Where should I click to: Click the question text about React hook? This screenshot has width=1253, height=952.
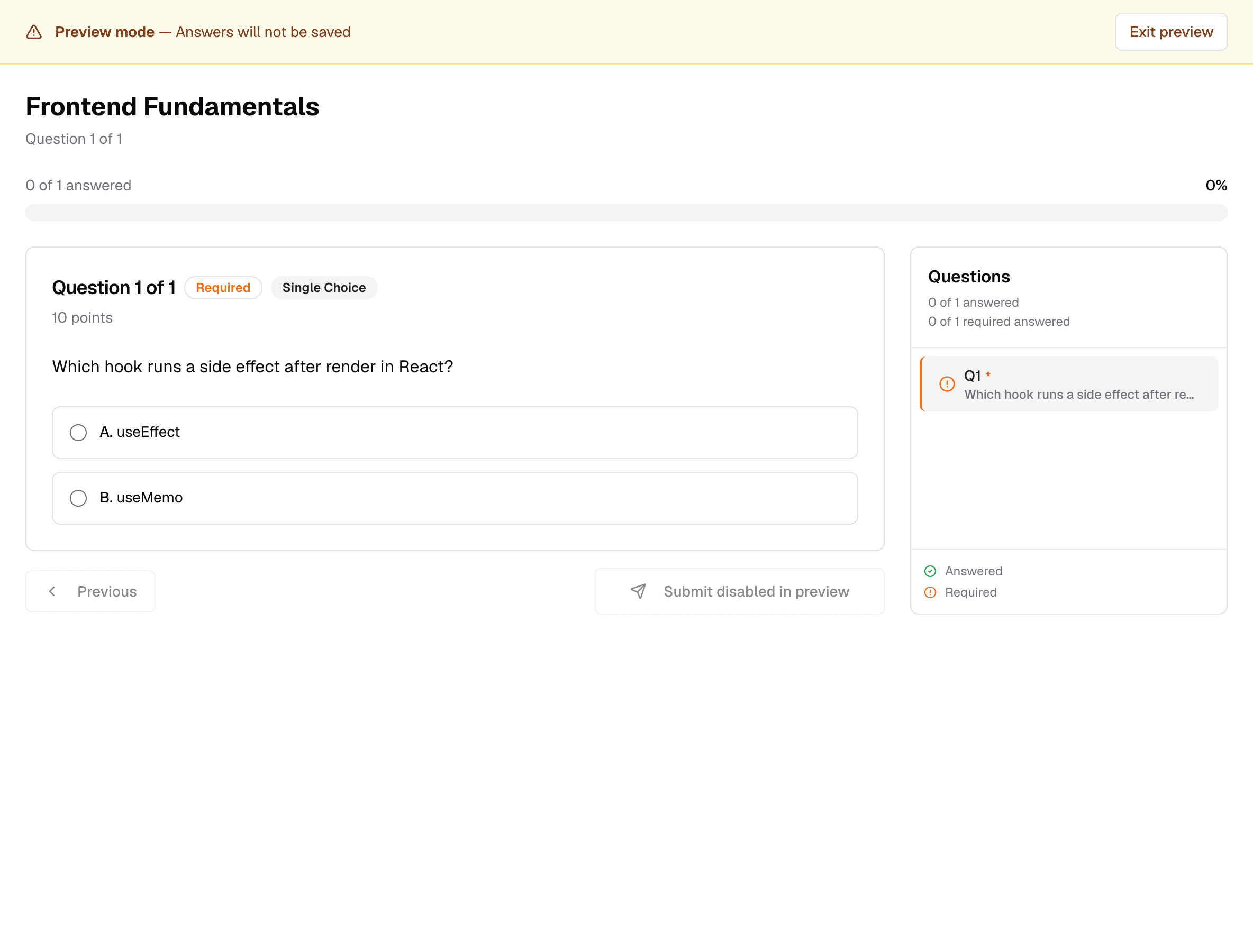[252, 367]
